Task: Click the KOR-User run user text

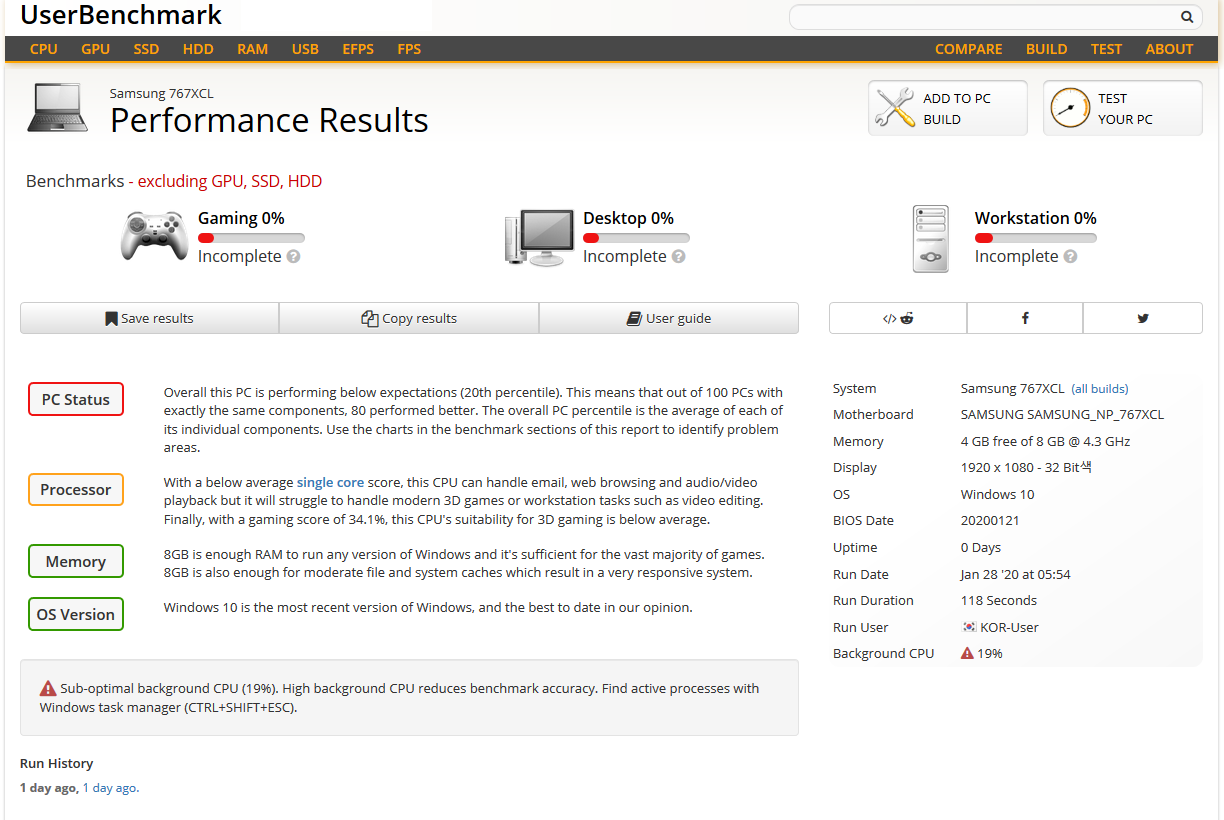Action: (x=1010, y=627)
